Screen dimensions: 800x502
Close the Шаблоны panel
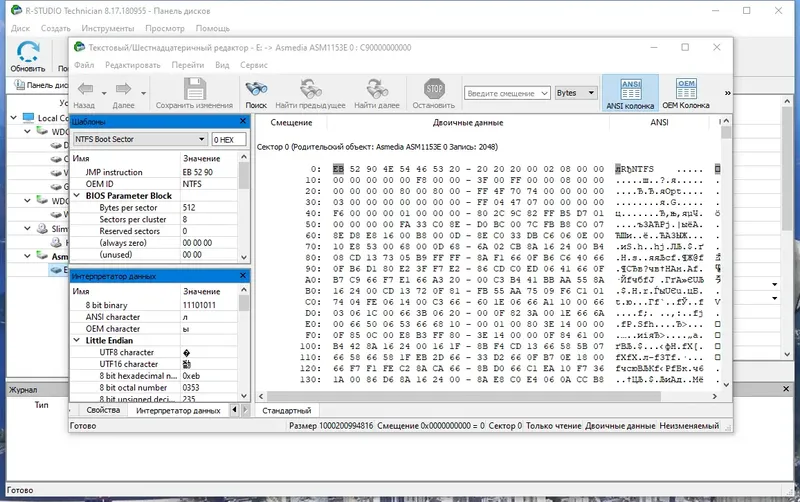coord(243,121)
